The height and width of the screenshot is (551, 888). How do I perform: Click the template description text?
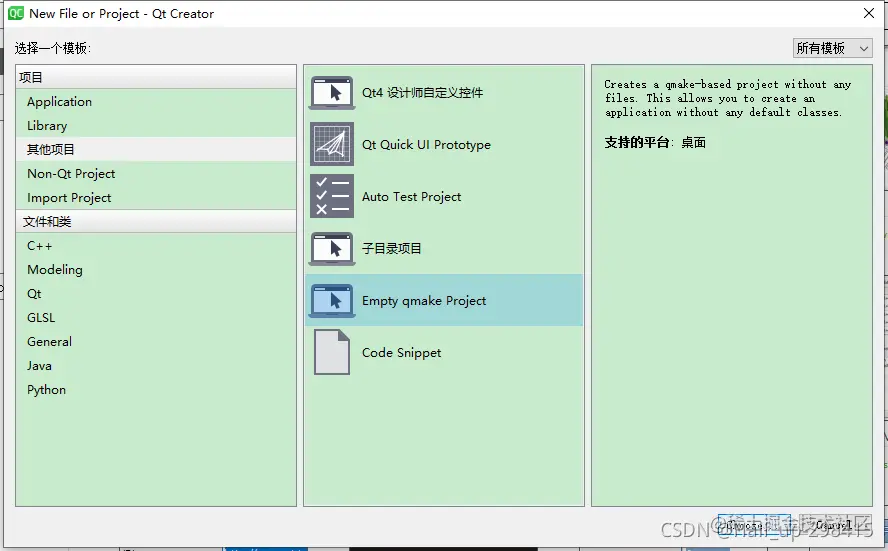tap(728, 99)
